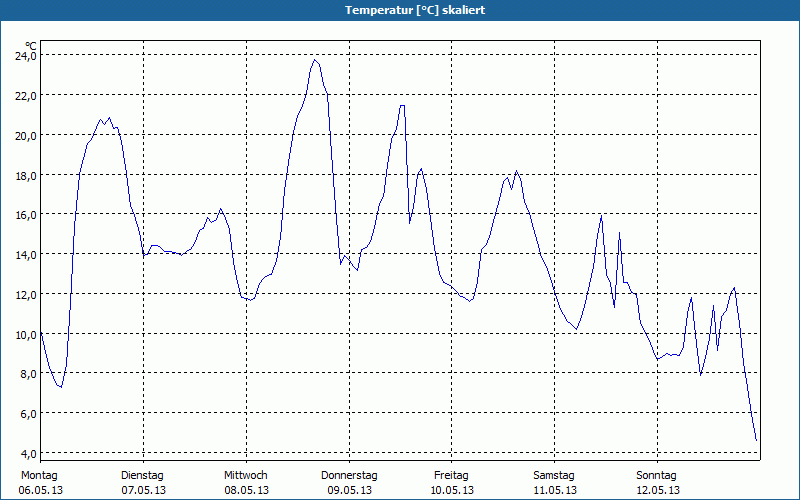Screen dimensions: 800x500
Task: Click the date 08.05.13
Action: click(246, 490)
